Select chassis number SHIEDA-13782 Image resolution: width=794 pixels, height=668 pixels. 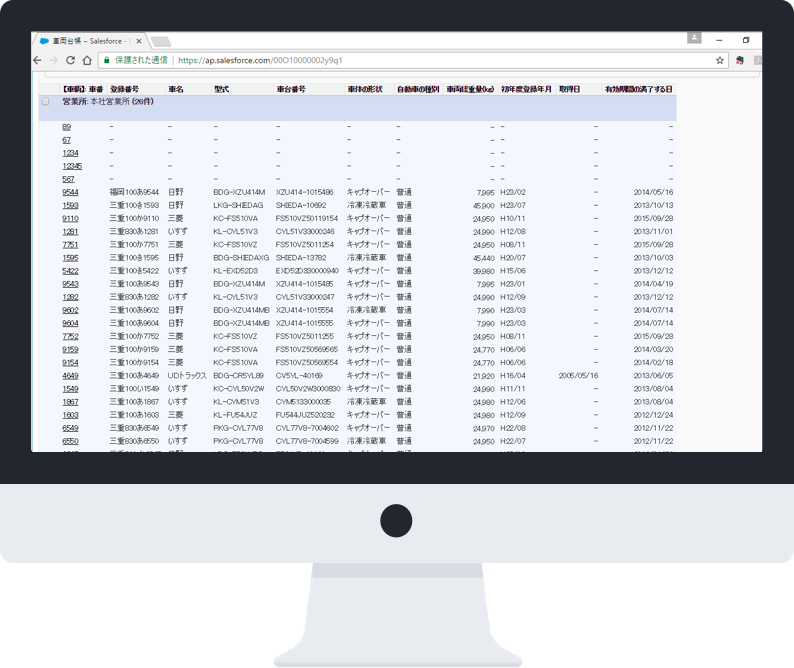[x=301, y=258]
